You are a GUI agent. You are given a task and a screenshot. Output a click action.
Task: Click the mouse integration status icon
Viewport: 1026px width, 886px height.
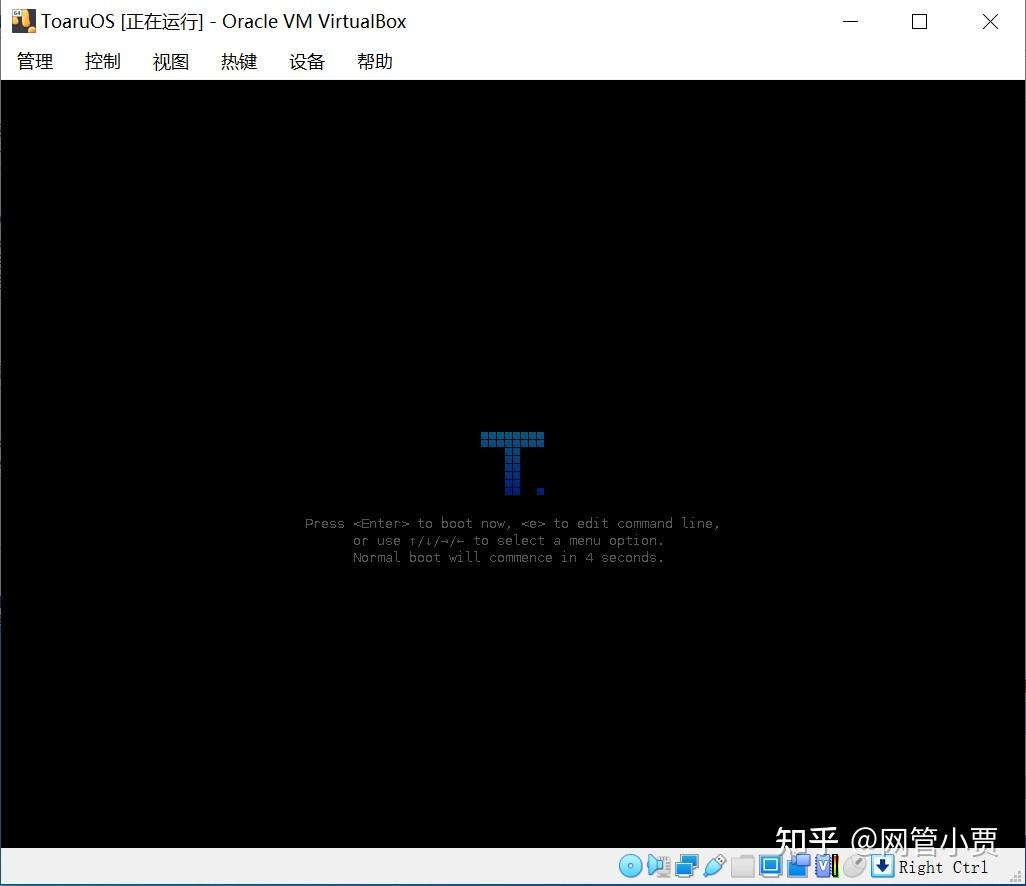(855, 865)
